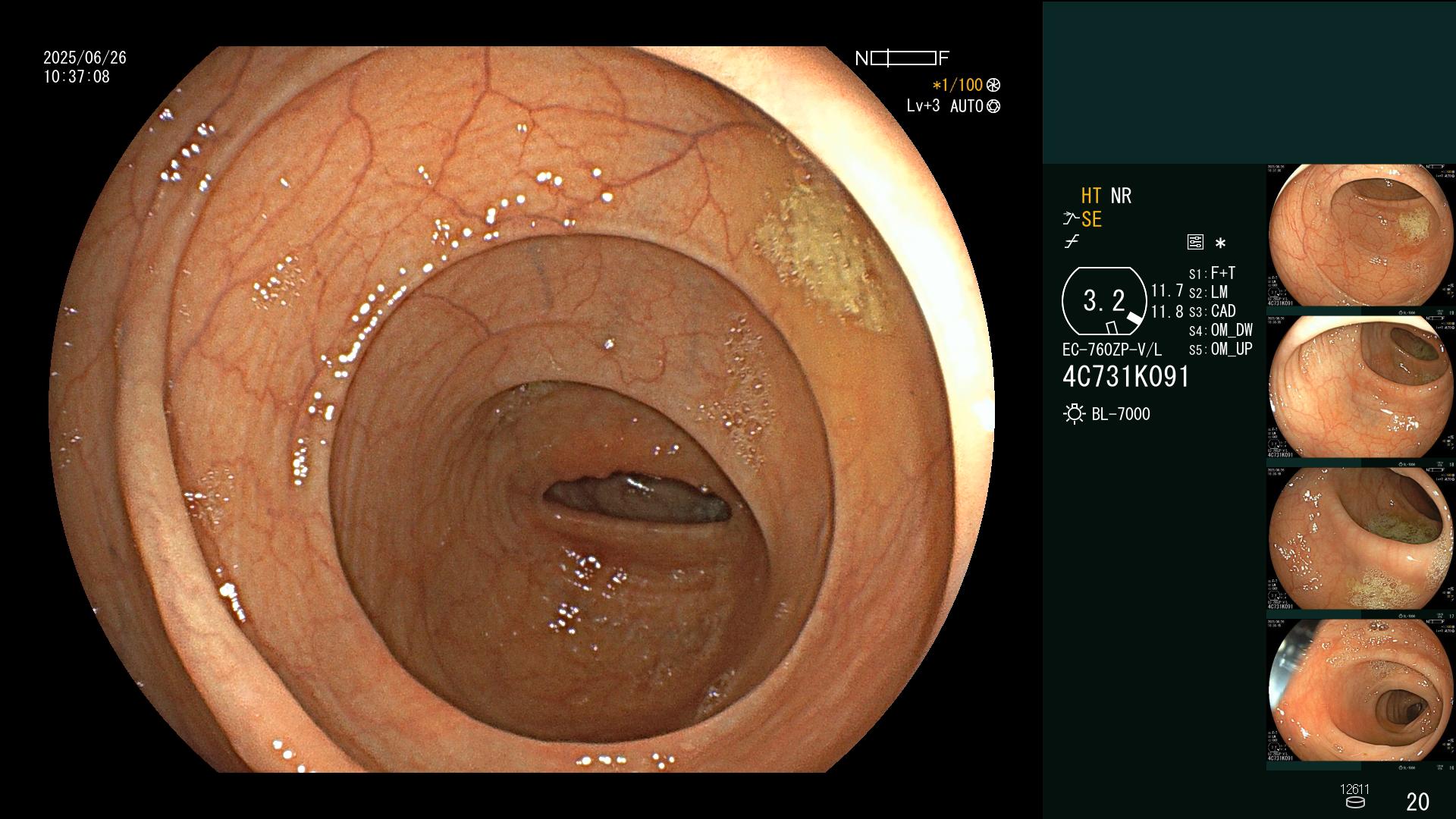This screenshot has width=1456, height=819.
Task: Select switch S2: LM
Action: 1208,292
